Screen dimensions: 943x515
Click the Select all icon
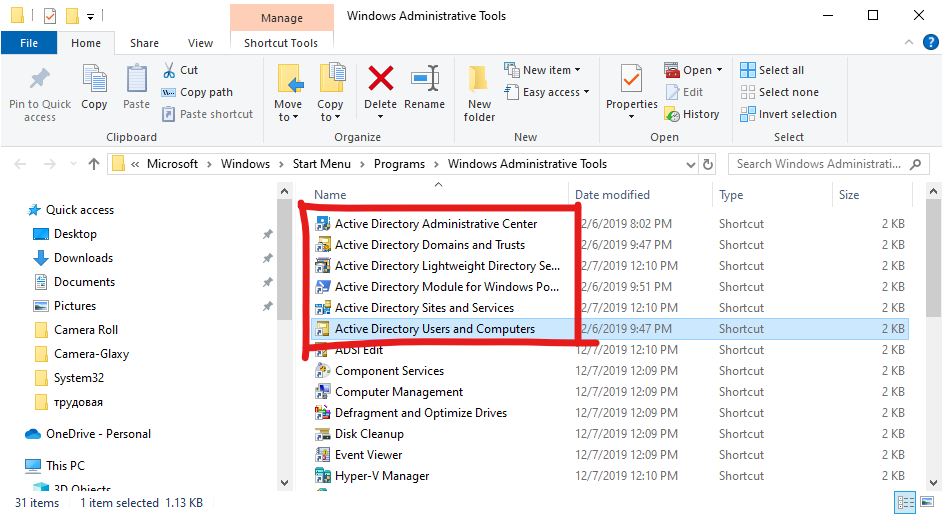pos(748,70)
